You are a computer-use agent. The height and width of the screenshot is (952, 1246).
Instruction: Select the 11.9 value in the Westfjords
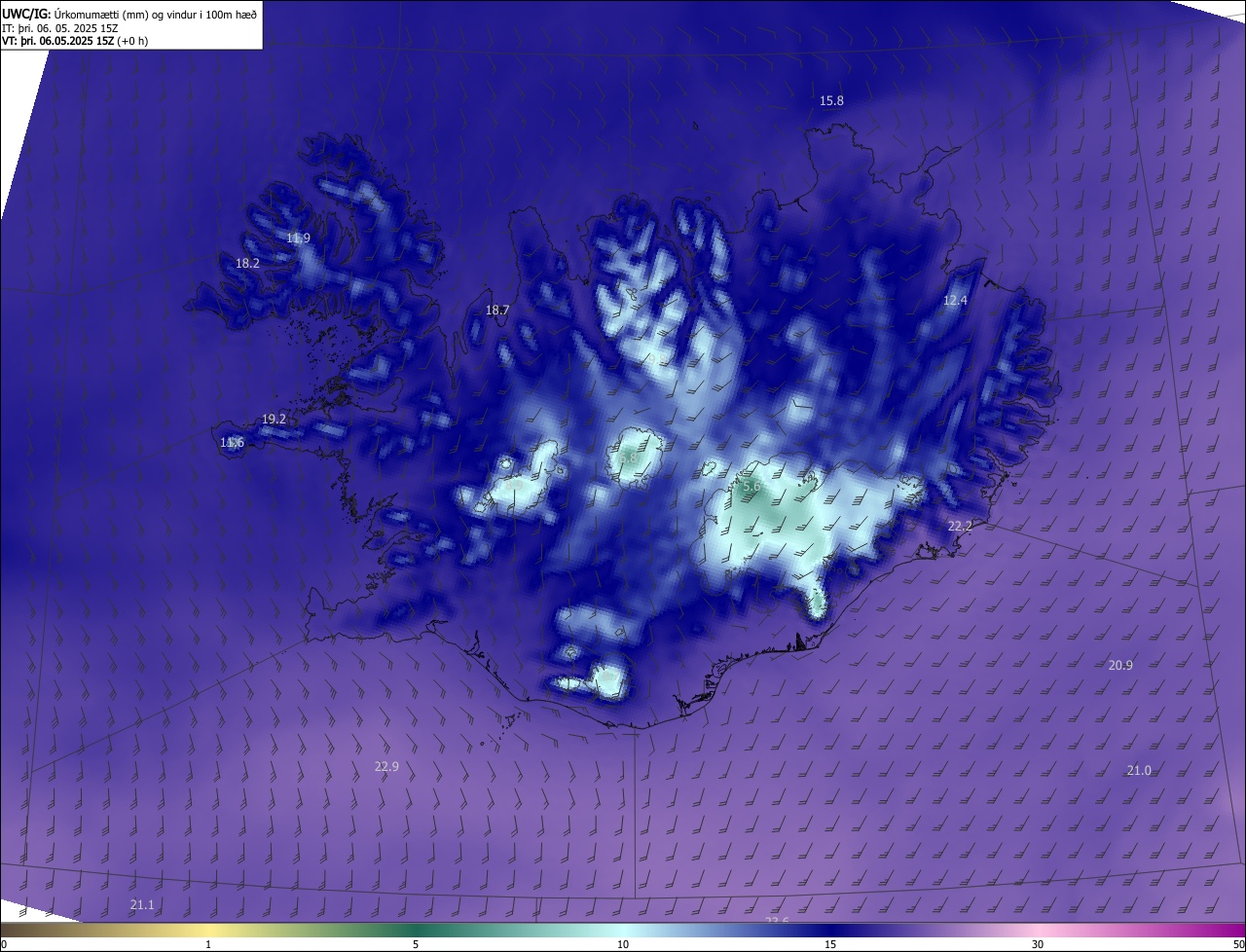click(x=298, y=238)
